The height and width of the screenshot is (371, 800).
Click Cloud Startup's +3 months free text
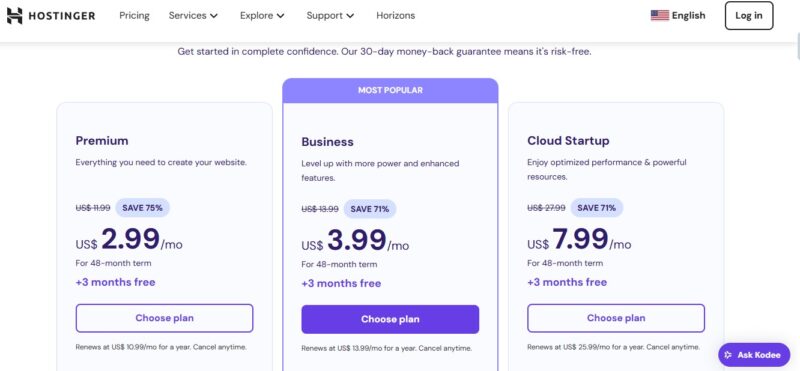[567, 282]
